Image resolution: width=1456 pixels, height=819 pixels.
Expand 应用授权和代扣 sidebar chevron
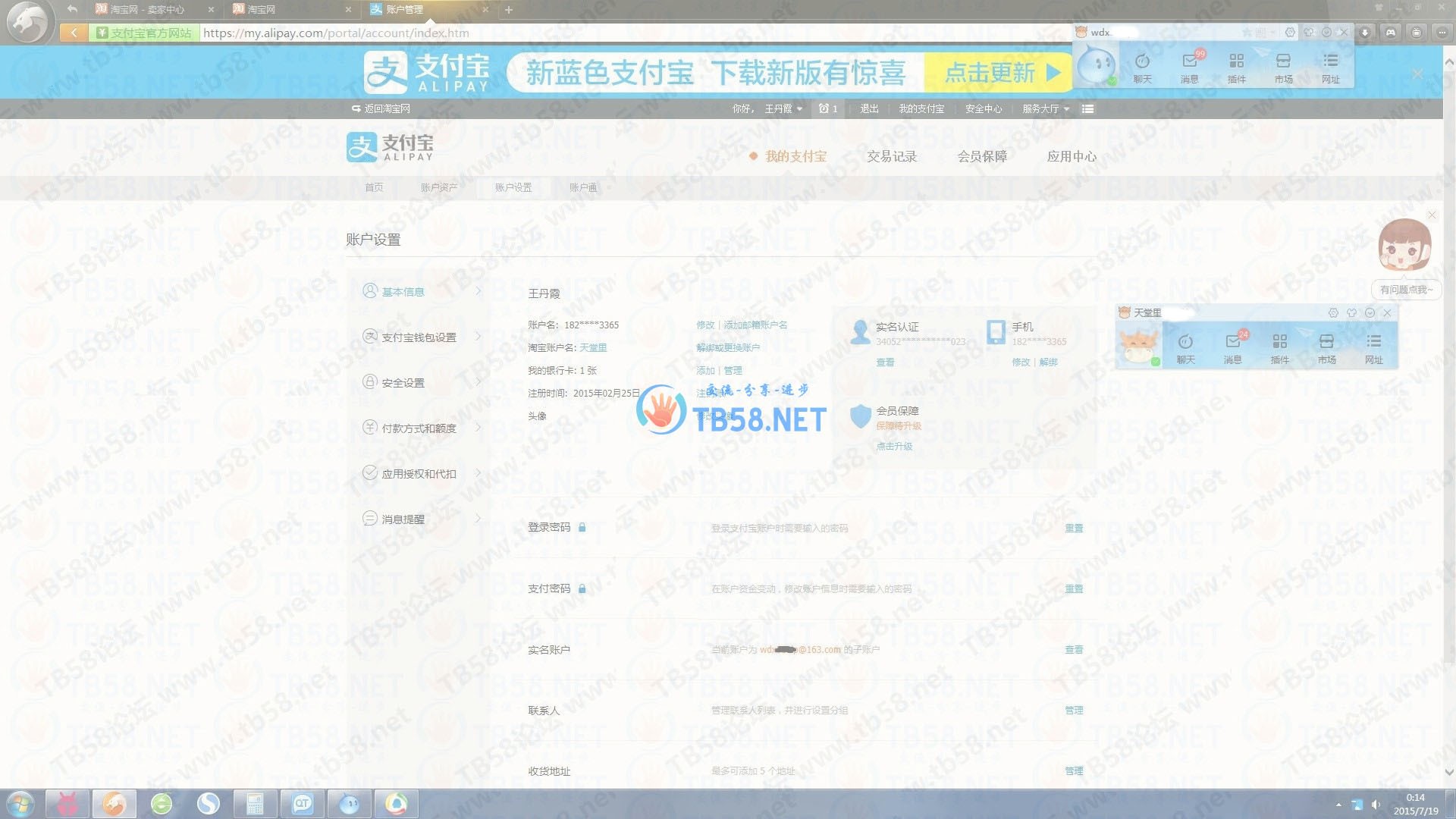click(x=478, y=473)
